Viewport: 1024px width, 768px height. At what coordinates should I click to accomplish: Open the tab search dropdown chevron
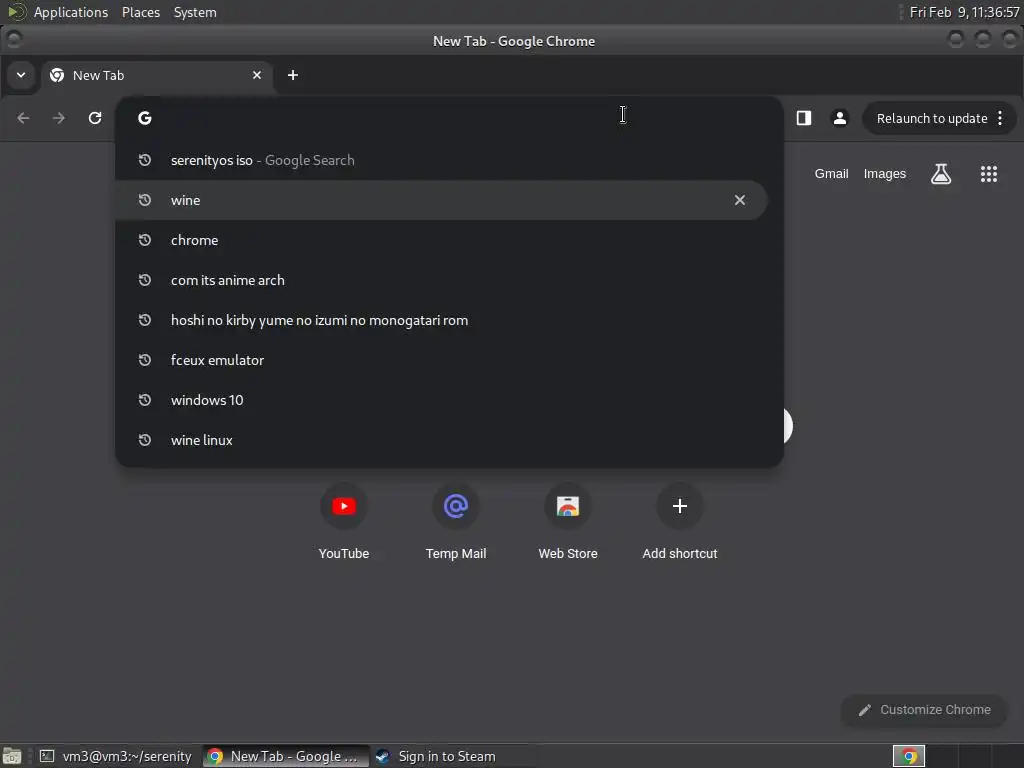pos(21,75)
